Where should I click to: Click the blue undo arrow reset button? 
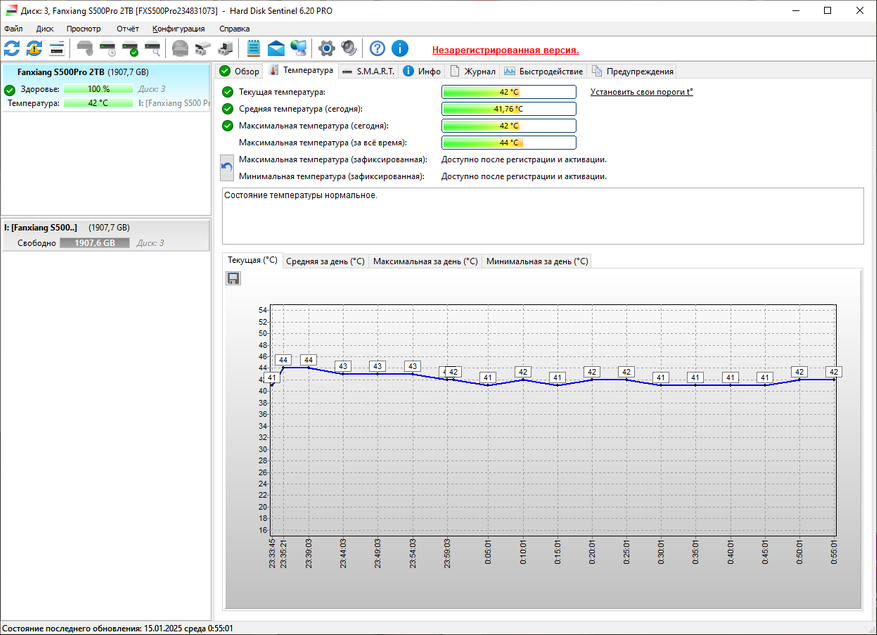click(227, 168)
